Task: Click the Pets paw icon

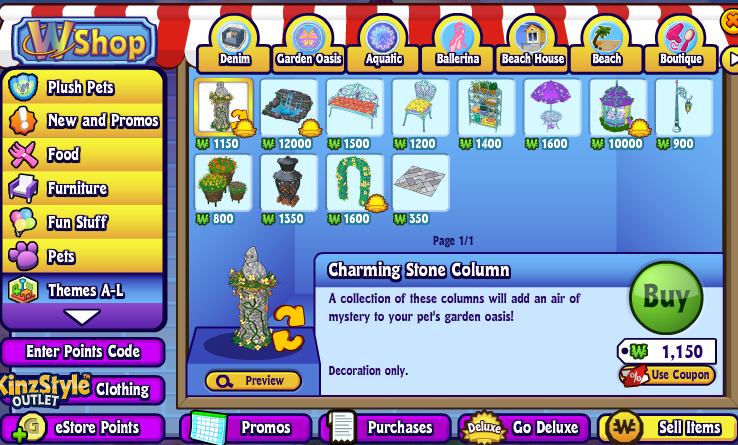Action: 23,256
